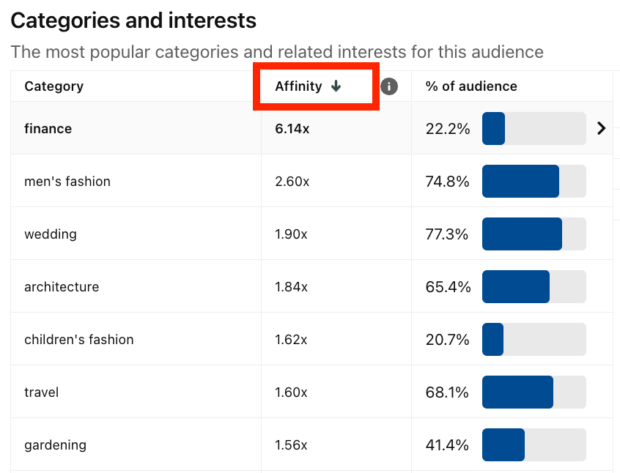The width and height of the screenshot is (620, 473).
Task: Click the architecture 65.4% audience bar
Action: click(x=534, y=286)
